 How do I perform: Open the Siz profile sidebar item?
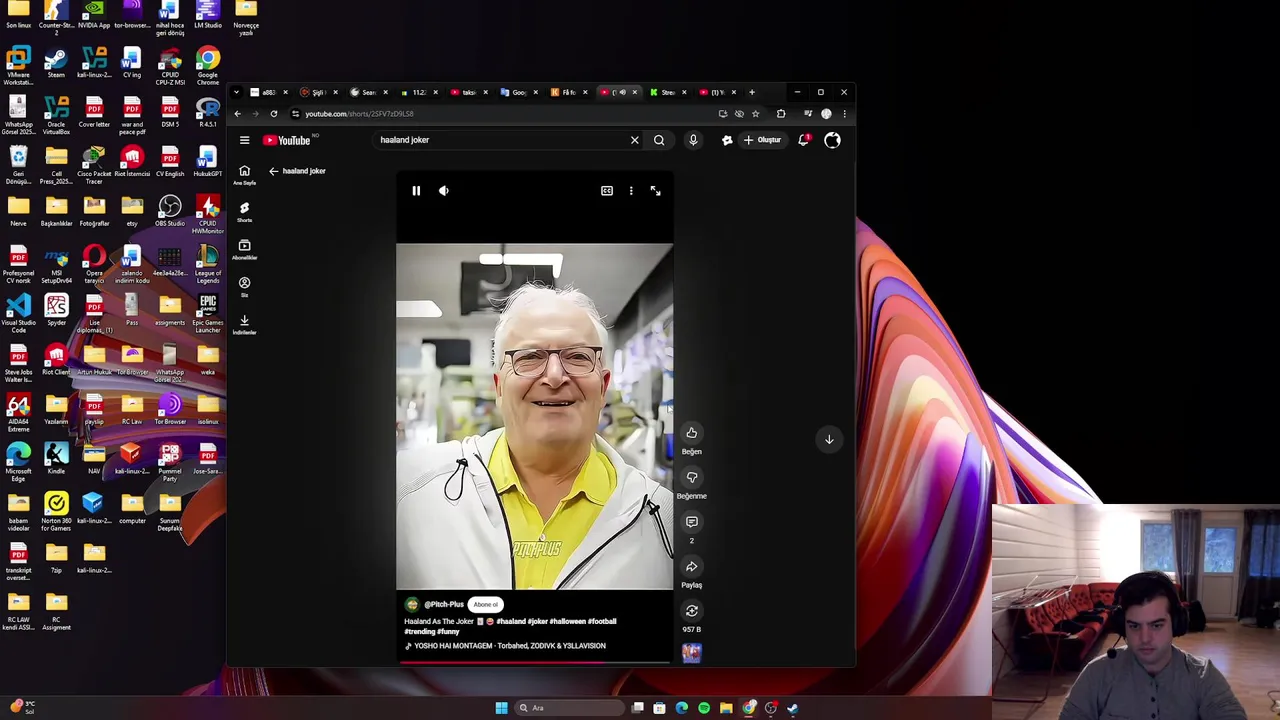(x=244, y=286)
